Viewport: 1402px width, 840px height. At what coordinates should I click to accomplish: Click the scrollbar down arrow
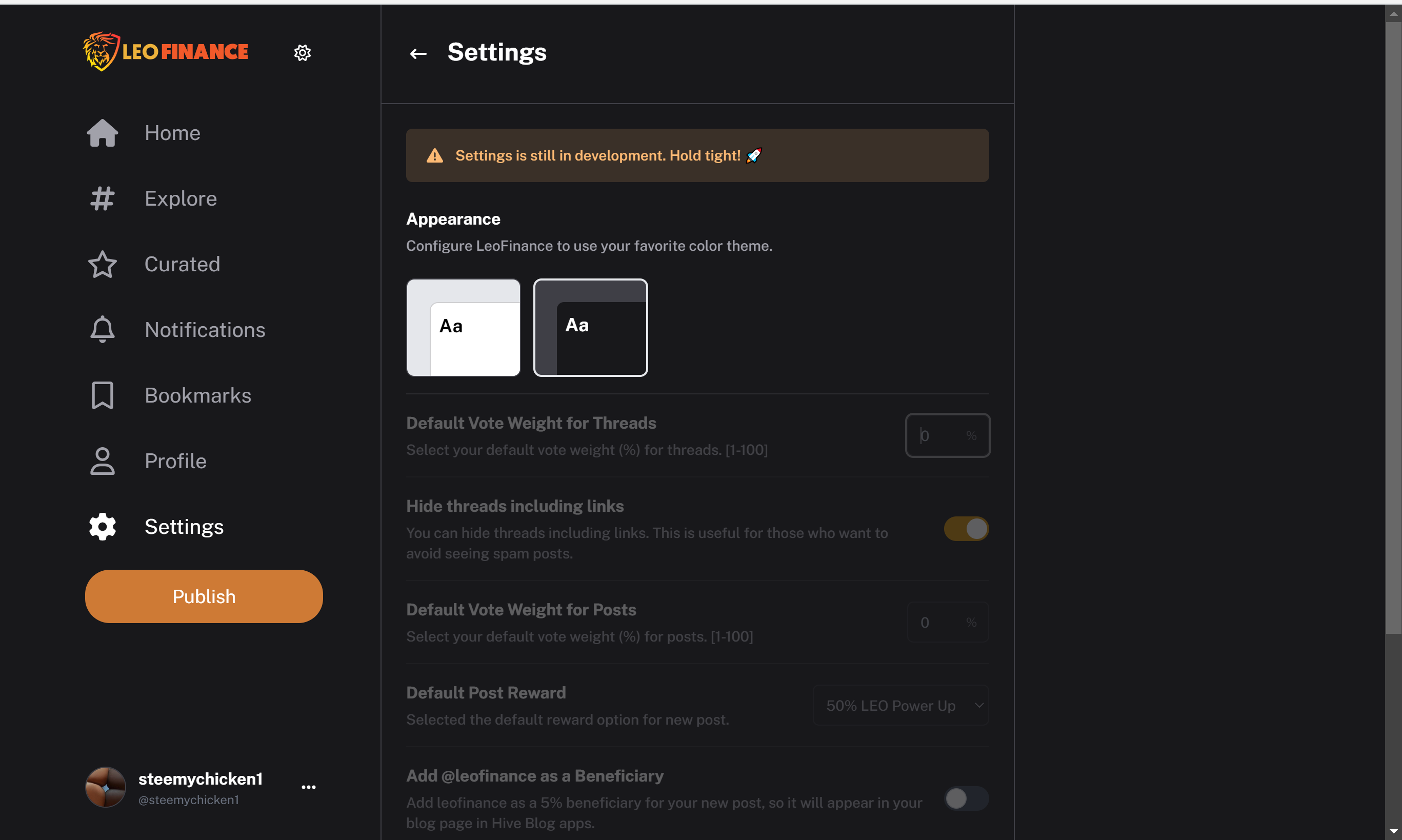click(x=1393, y=831)
